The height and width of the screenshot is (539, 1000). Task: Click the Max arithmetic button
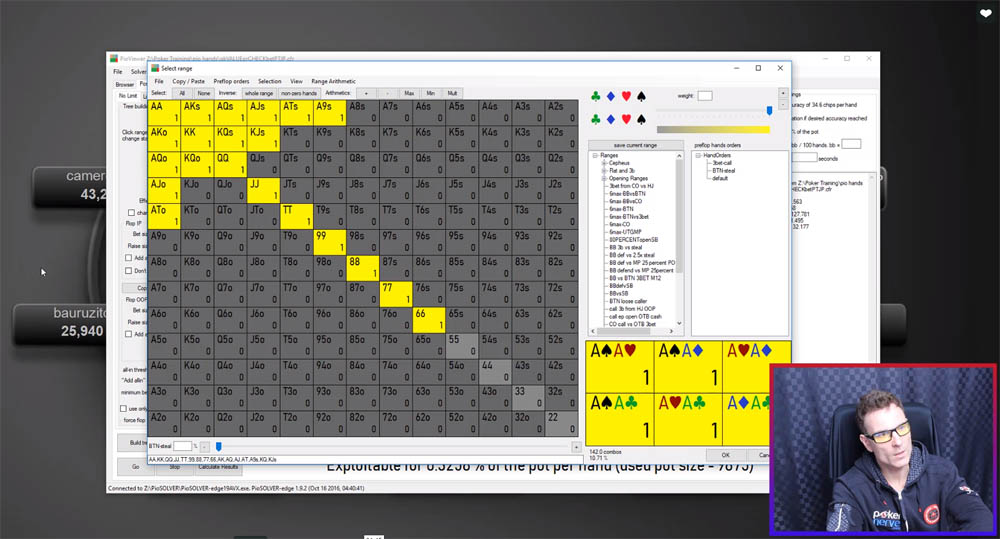(x=409, y=93)
